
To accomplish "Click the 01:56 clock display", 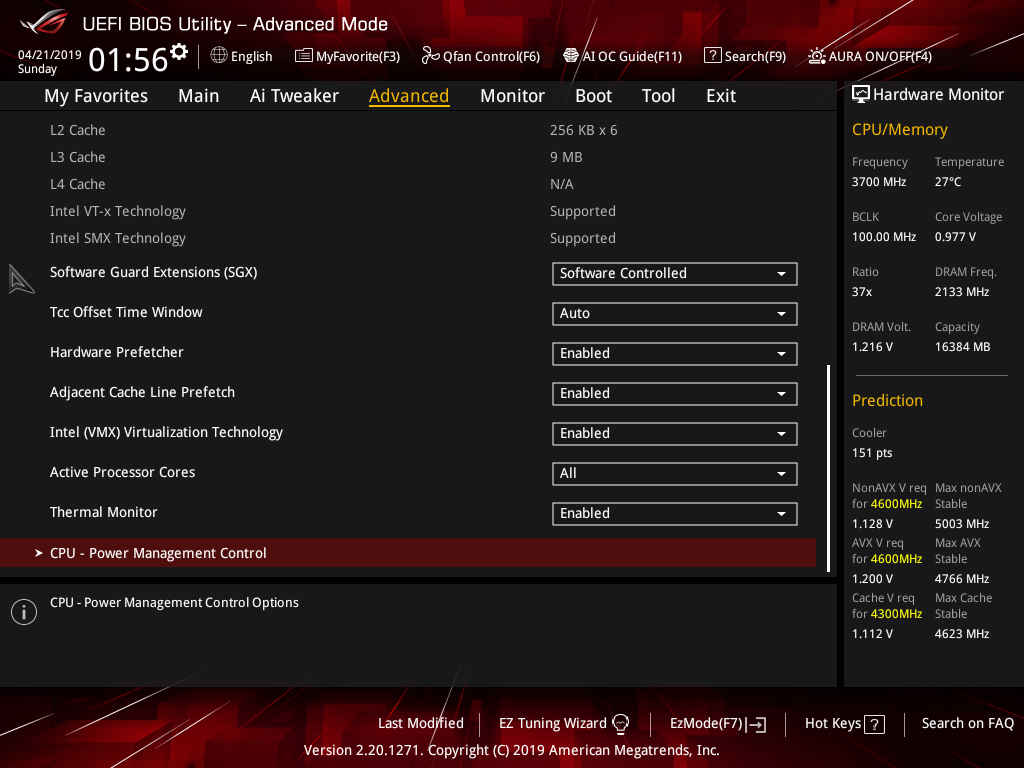I will 128,59.
